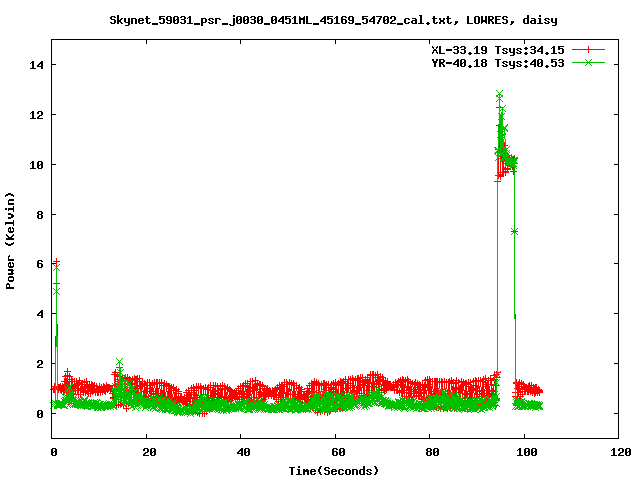
Task: Click y-axis tick label 2
Action: (40, 364)
